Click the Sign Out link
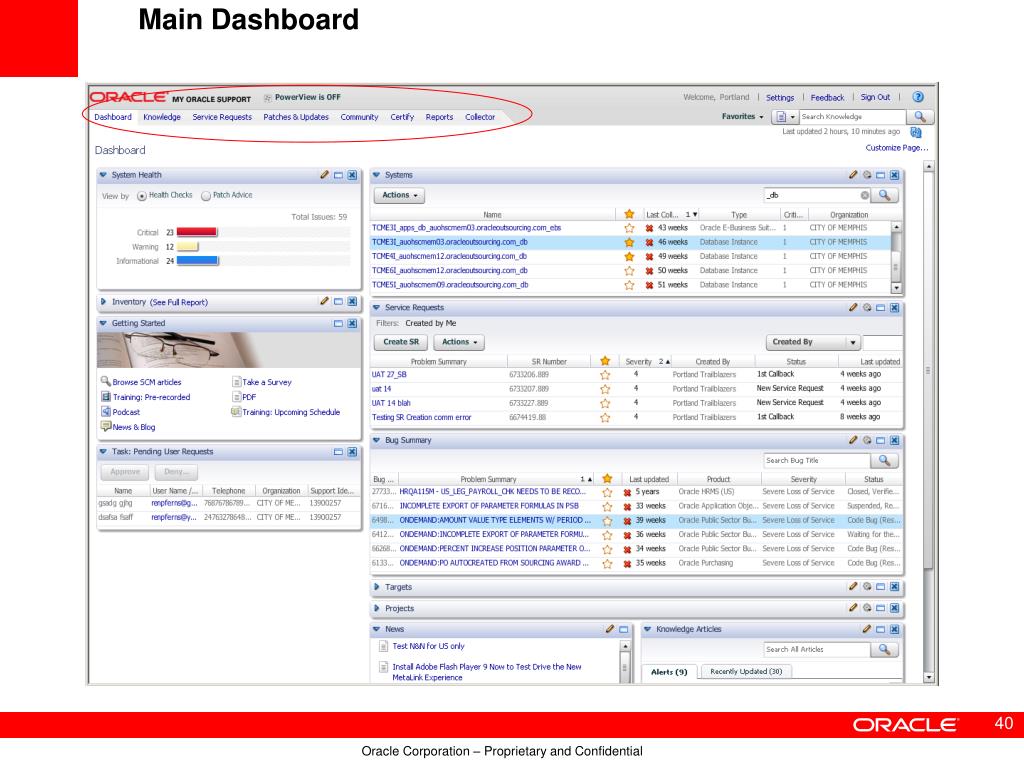 point(875,97)
